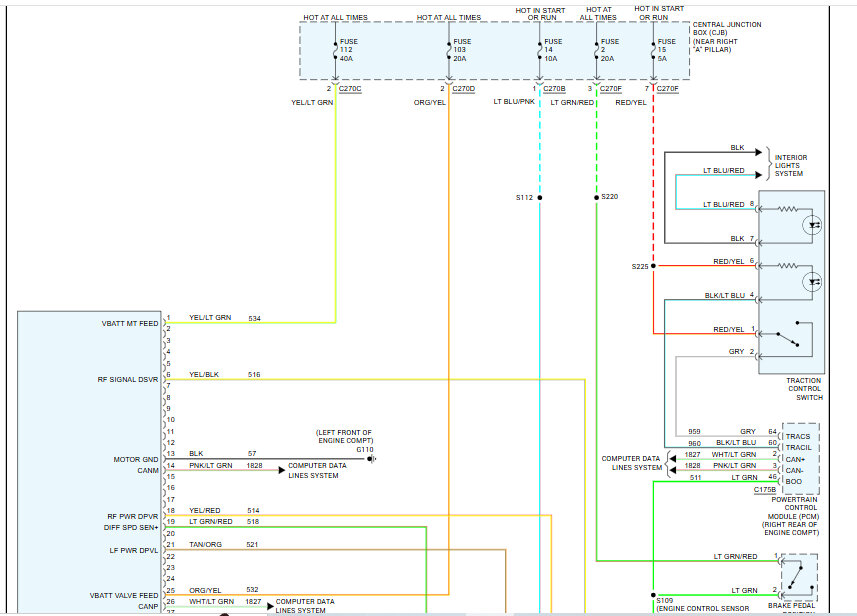This screenshot has width=857, height=616.
Task: Select the CANP pin label
Action: pos(148,606)
